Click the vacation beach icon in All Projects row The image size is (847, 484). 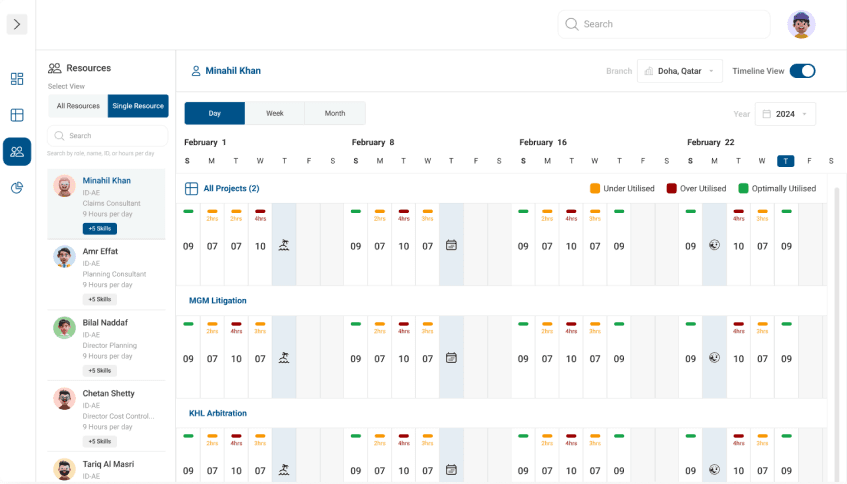click(x=284, y=245)
